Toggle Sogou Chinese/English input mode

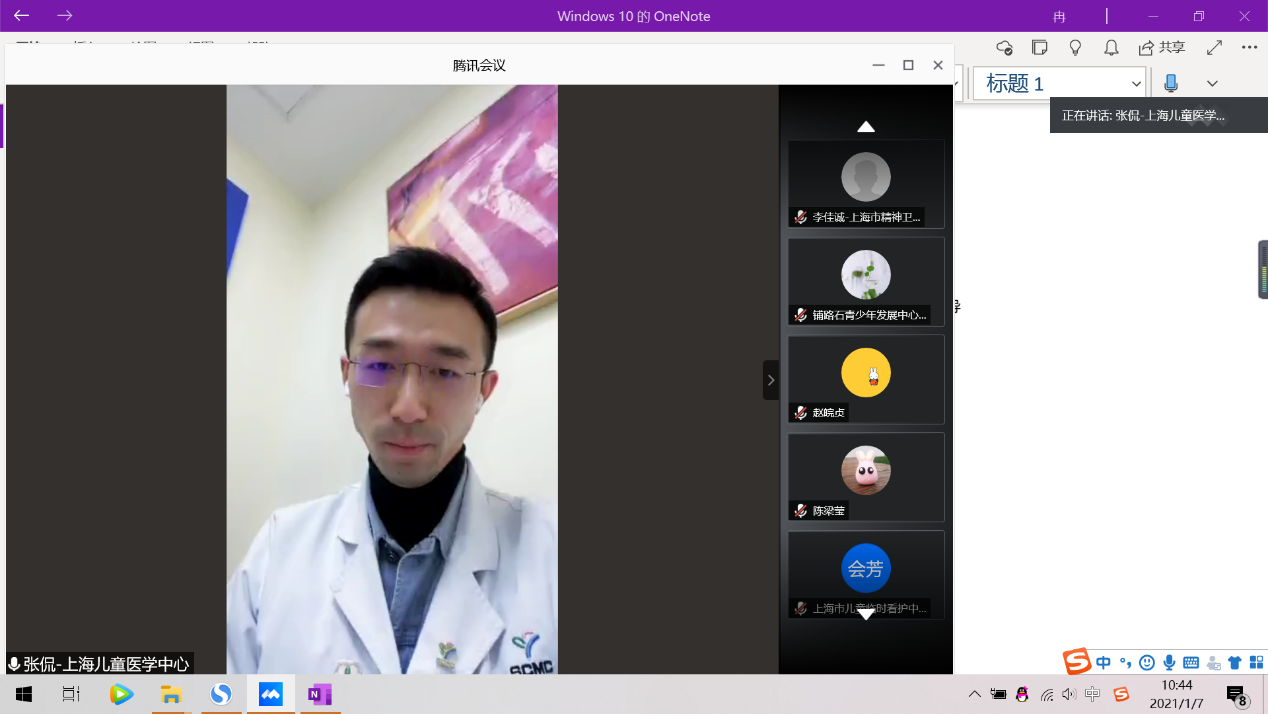click(1103, 663)
